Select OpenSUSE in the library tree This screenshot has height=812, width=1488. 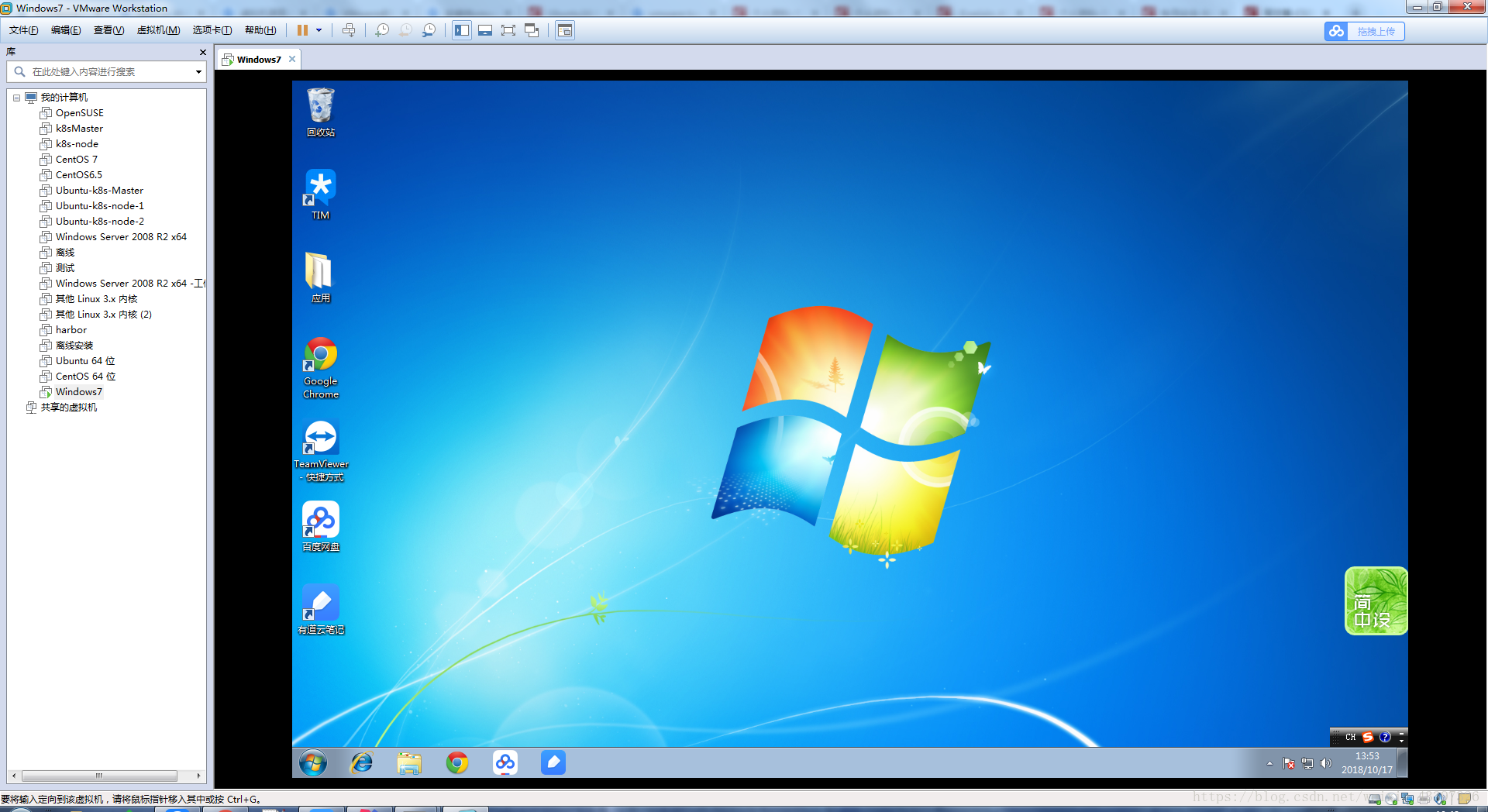[x=79, y=113]
